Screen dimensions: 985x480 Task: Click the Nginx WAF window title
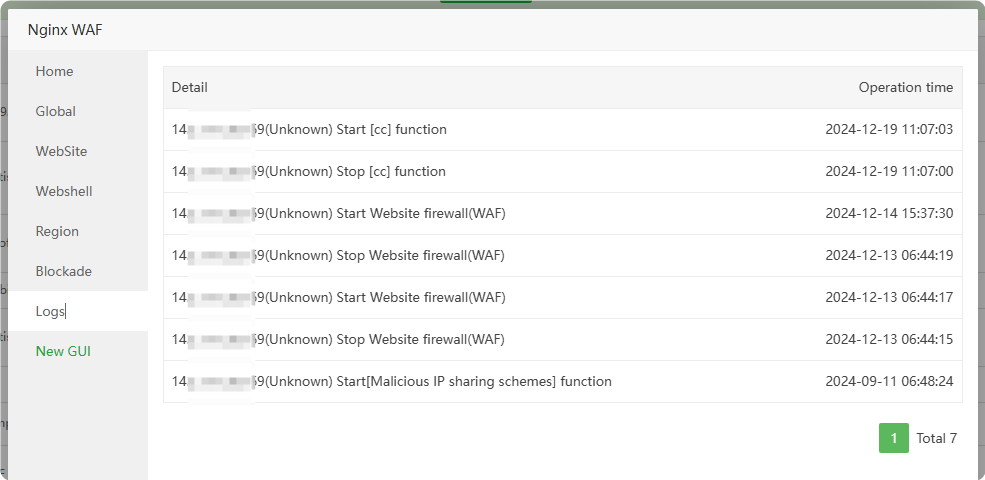click(x=65, y=30)
